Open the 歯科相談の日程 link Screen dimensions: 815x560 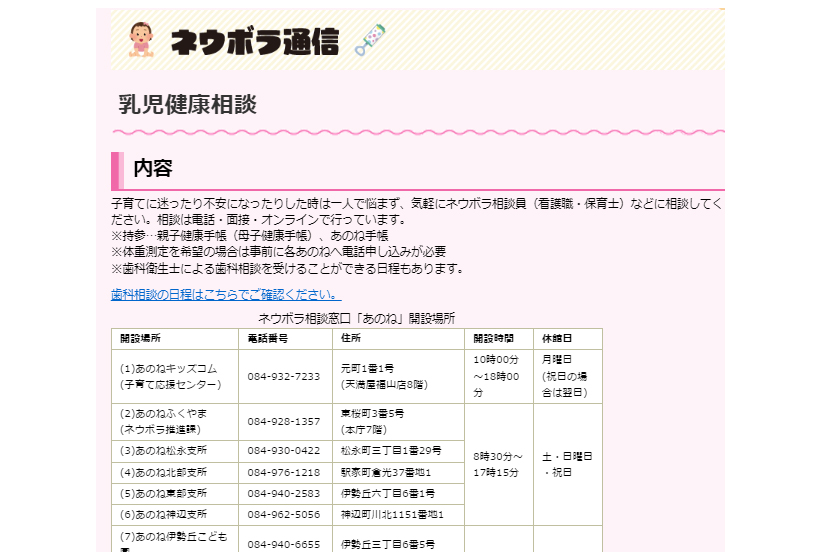225,295
